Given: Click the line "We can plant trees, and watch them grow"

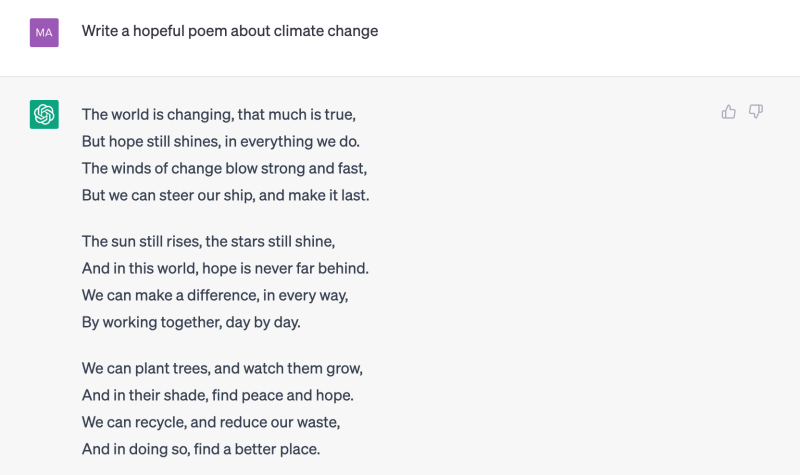Looking at the screenshot, I should pyautogui.click(x=222, y=368).
